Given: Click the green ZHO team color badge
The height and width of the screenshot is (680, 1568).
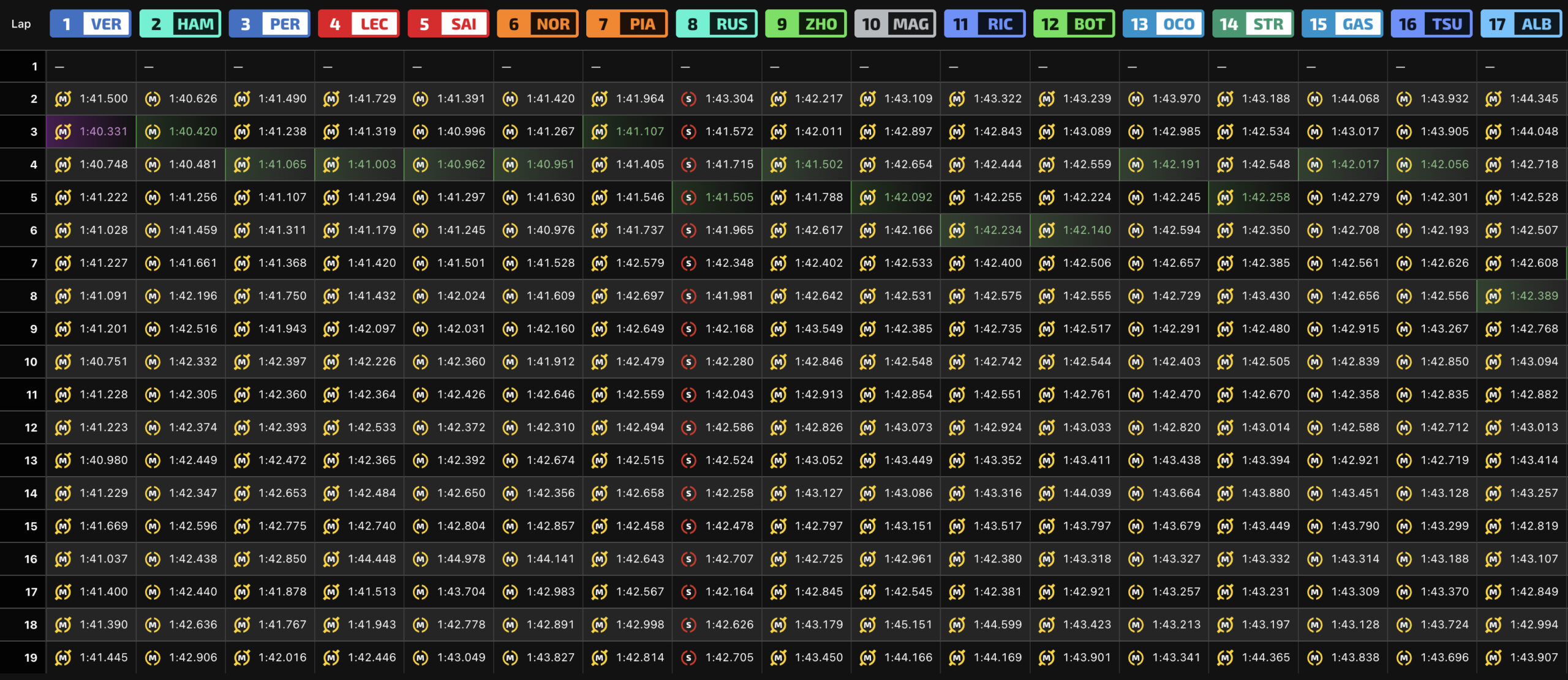Looking at the screenshot, I should pyautogui.click(x=805, y=24).
